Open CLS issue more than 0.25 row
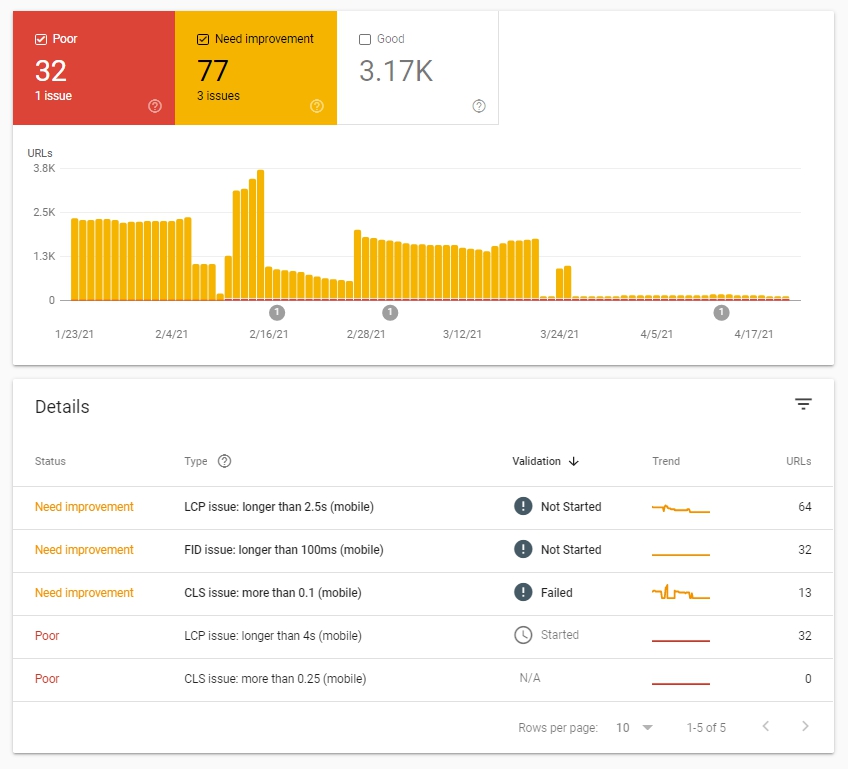Image resolution: width=848 pixels, height=769 pixels. pos(275,679)
